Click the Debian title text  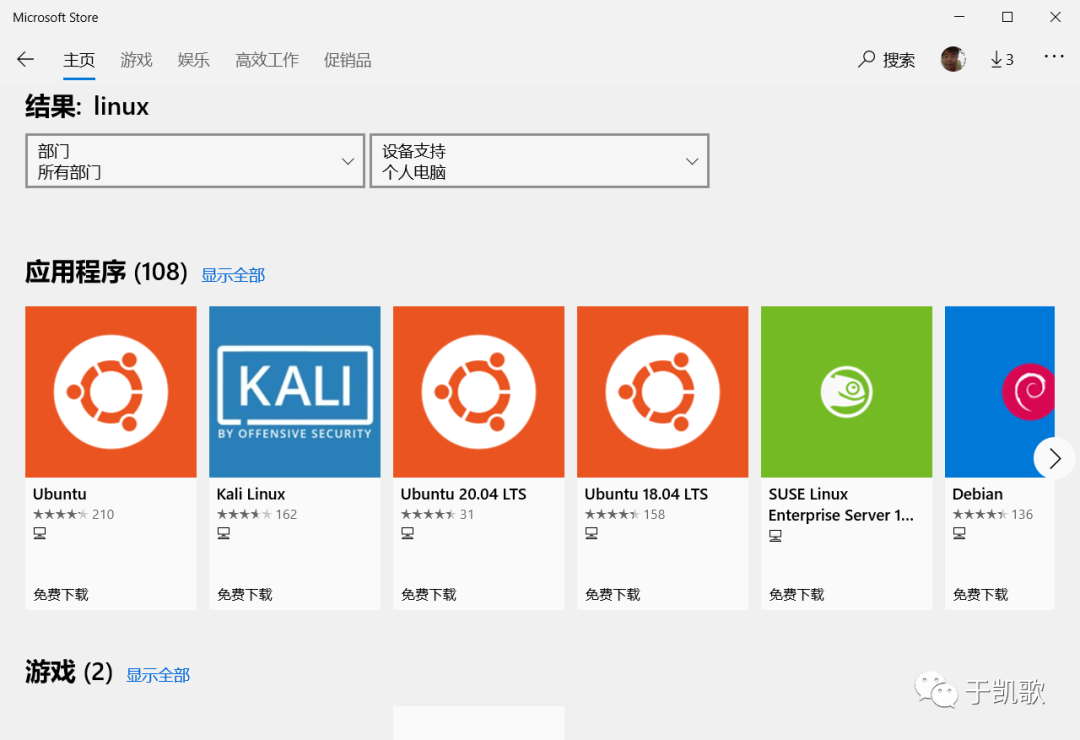pos(977,494)
